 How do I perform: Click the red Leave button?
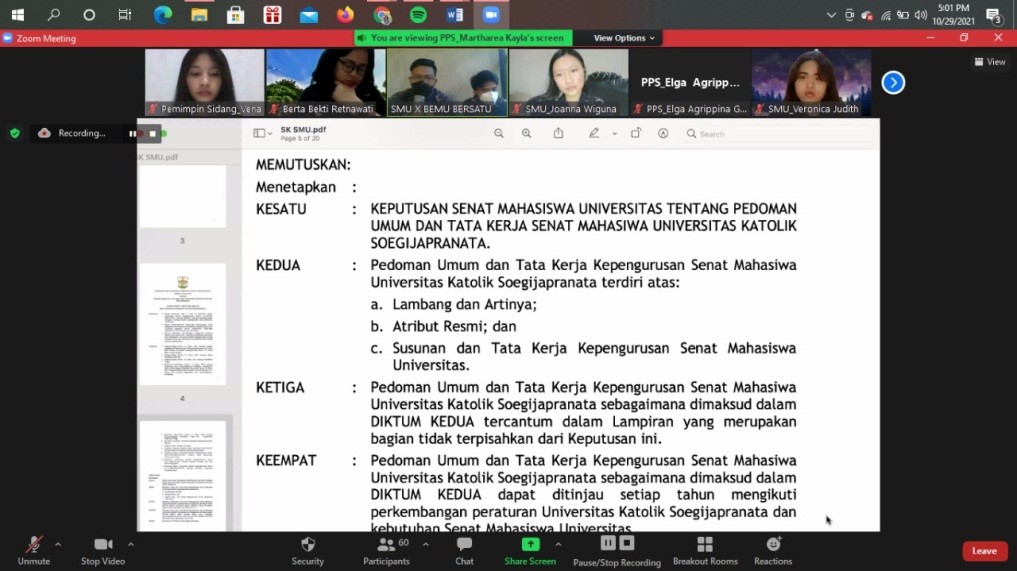[985, 551]
